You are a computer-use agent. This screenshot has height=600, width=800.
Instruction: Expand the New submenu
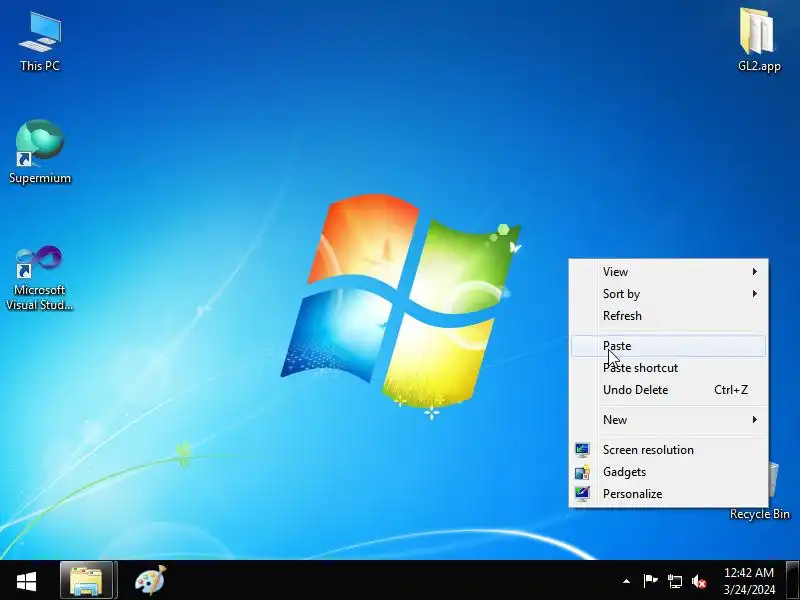(668, 420)
